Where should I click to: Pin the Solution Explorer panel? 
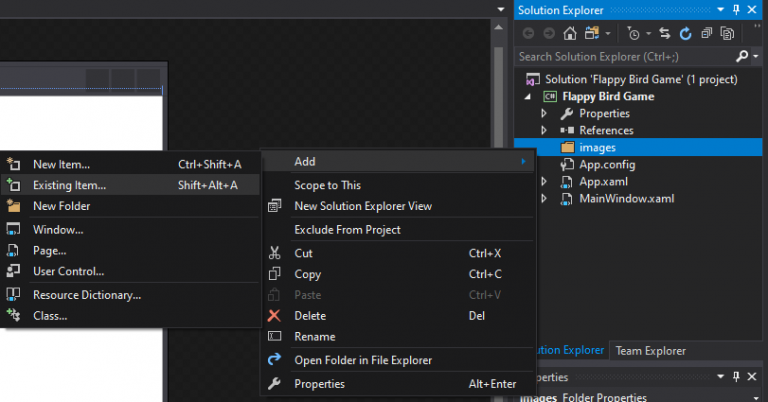pos(736,9)
